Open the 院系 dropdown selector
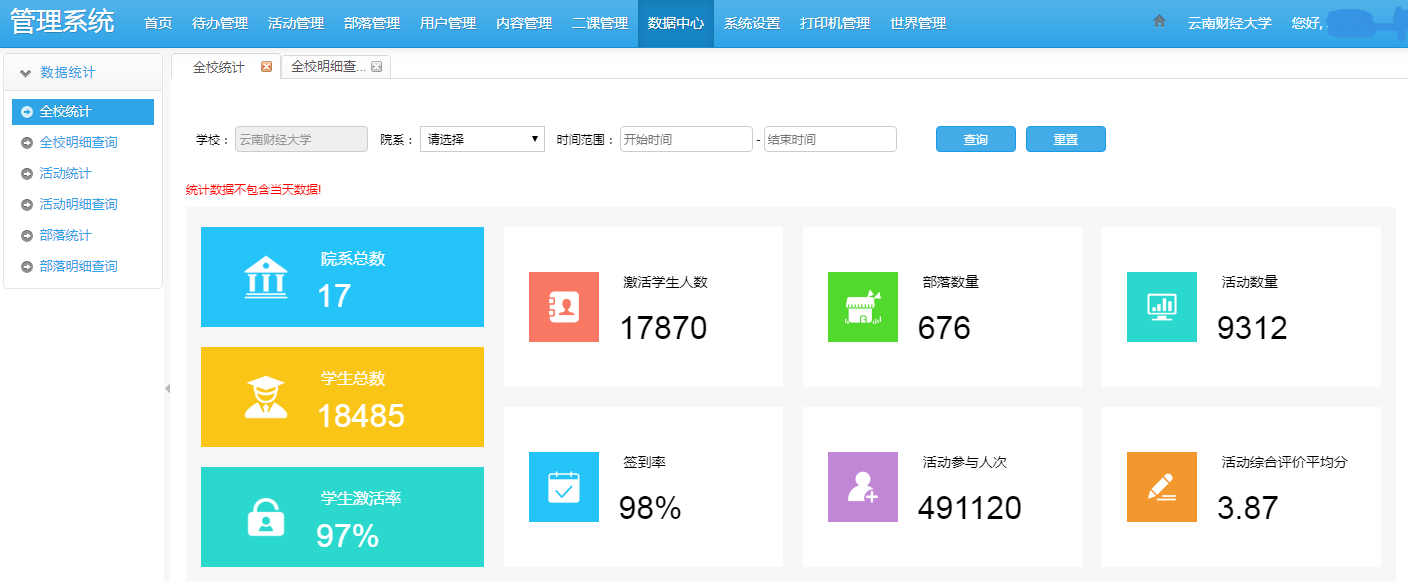 (x=482, y=139)
